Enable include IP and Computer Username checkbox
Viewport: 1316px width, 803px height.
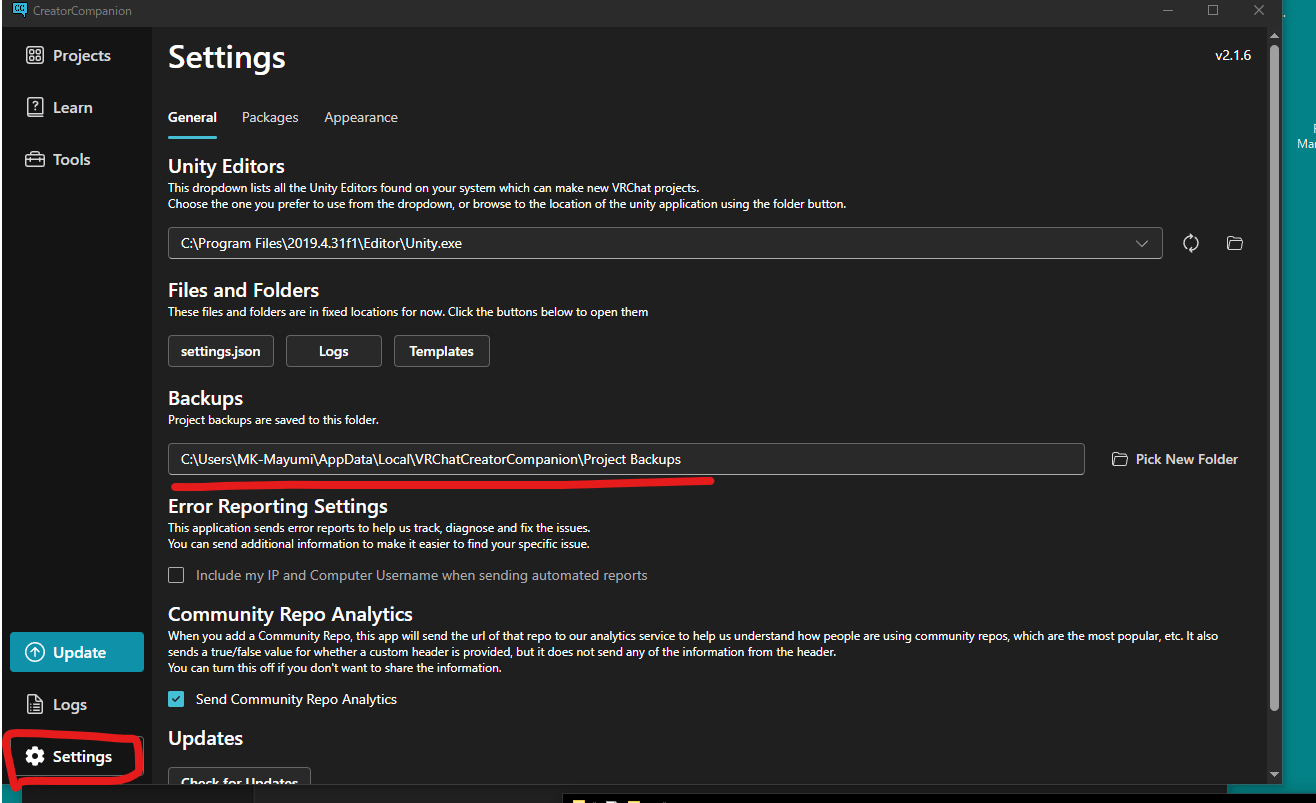pyautogui.click(x=177, y=575)
